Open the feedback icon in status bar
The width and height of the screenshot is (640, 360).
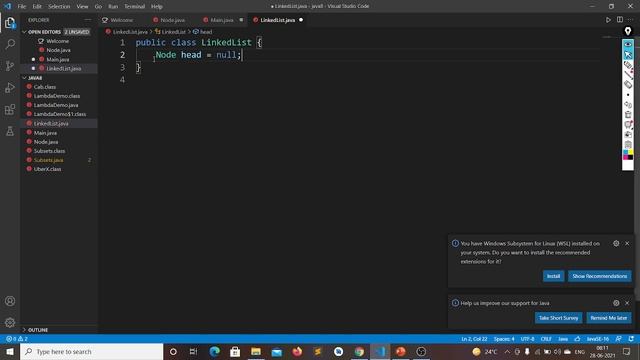[x=619, y=339]
